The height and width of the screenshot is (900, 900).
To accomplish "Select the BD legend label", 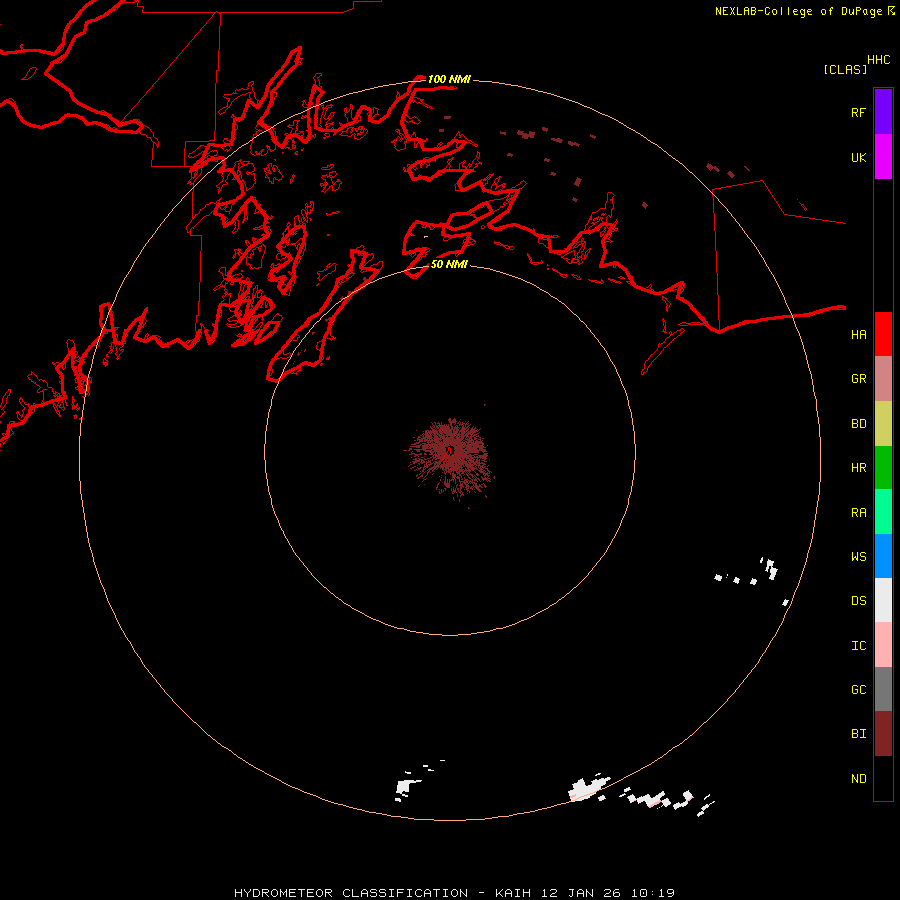I will (x=858, y=424).
